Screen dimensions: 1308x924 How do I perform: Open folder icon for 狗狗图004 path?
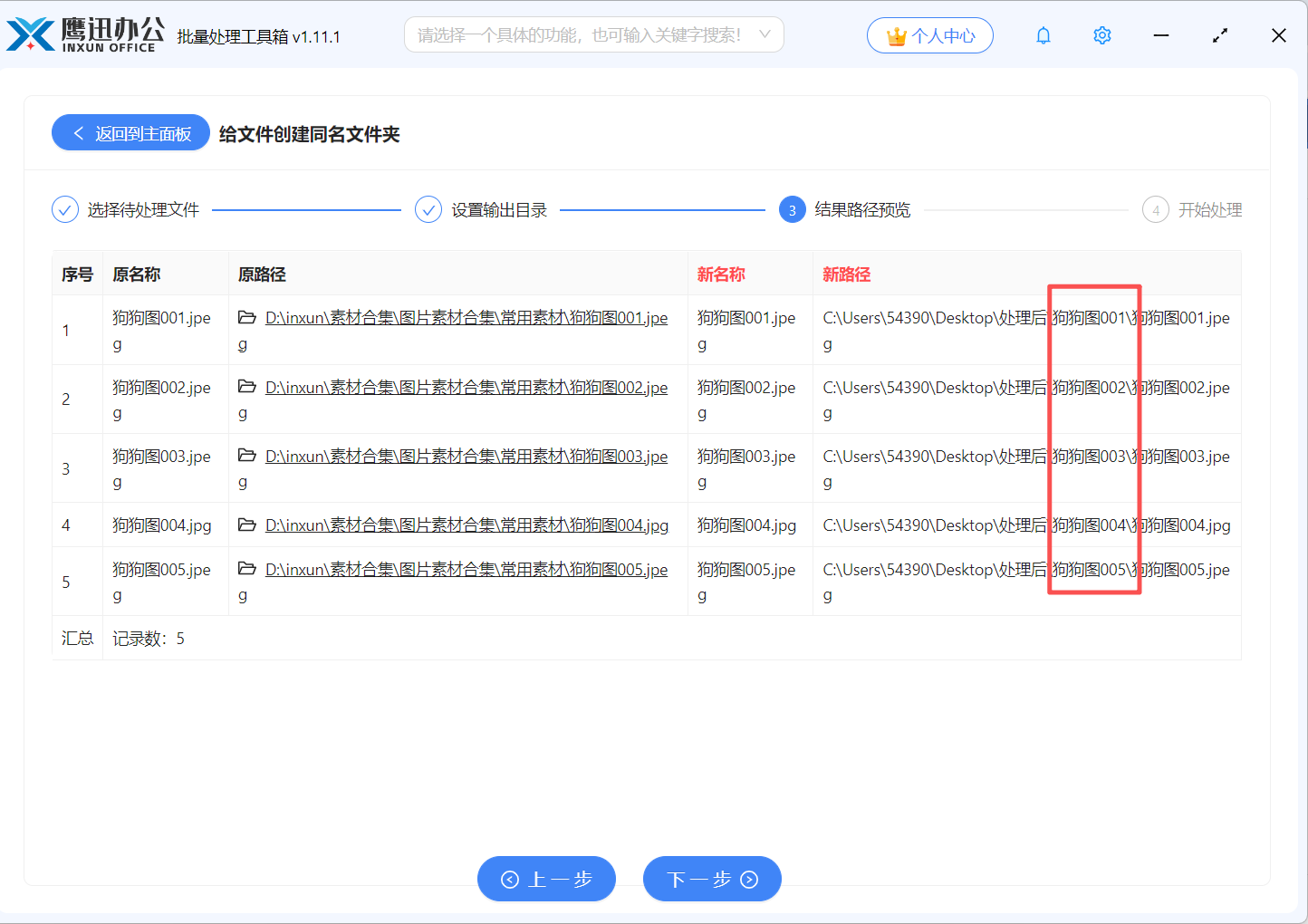246,525
